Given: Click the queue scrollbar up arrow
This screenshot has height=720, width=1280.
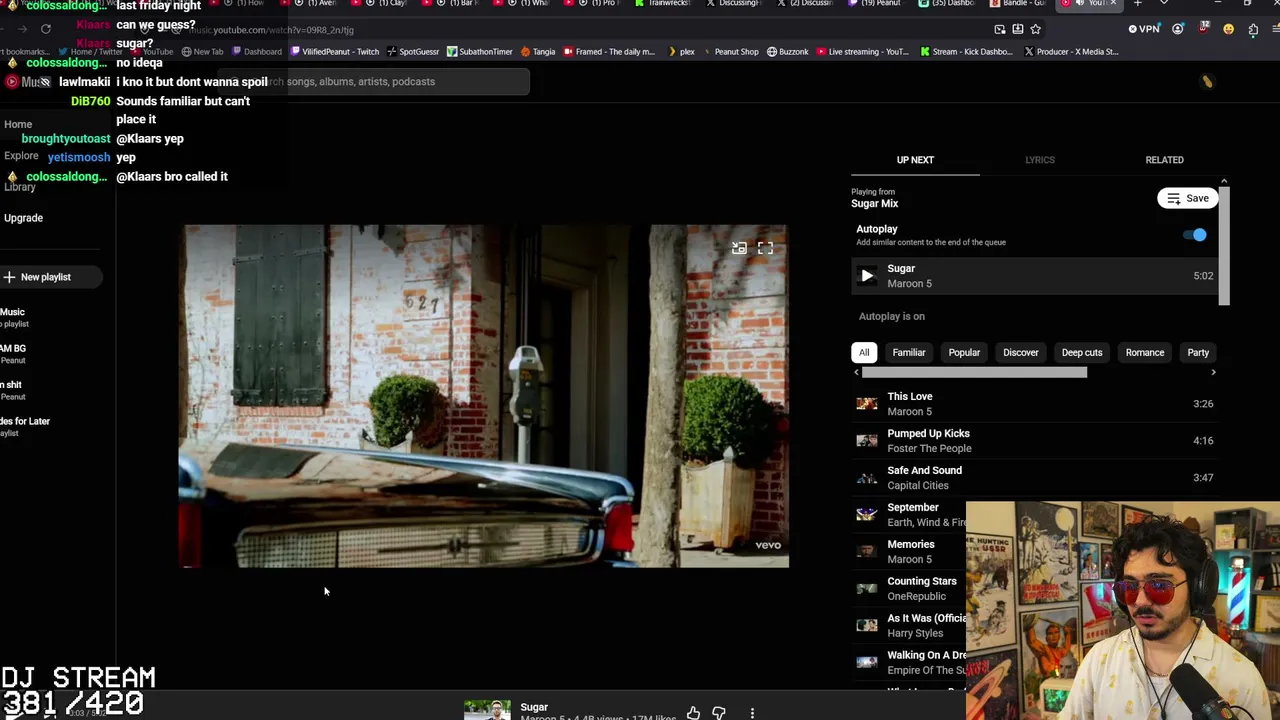Looking at the screenshot, I should (1224, 182).
